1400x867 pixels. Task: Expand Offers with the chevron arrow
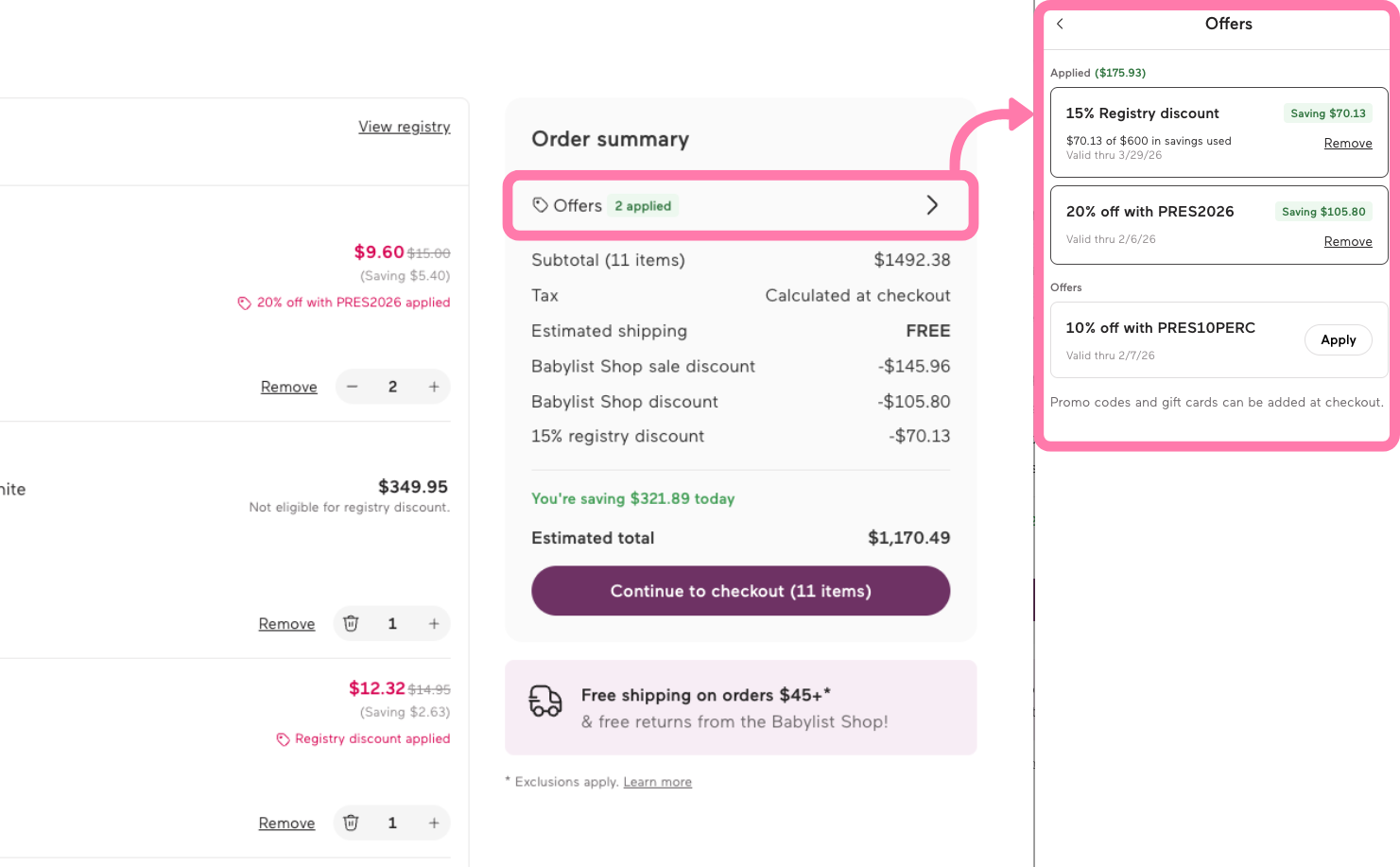(932, 205)
